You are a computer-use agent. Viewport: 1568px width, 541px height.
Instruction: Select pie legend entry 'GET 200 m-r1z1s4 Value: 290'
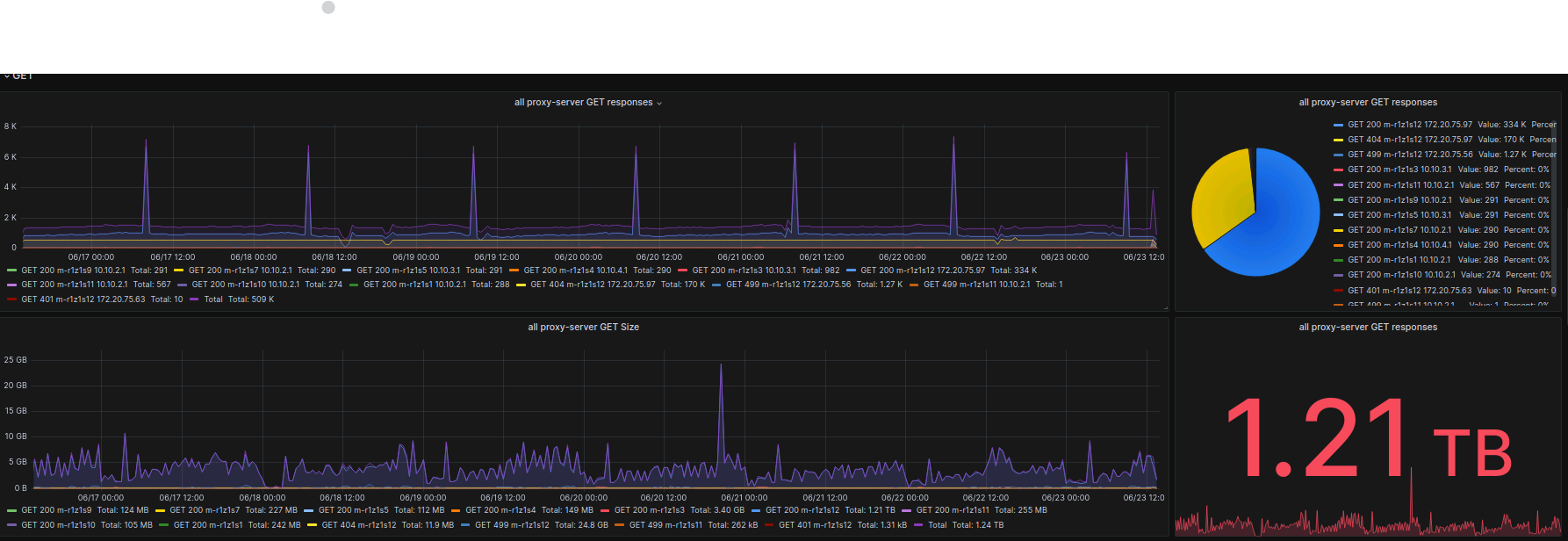[1442, 245]
